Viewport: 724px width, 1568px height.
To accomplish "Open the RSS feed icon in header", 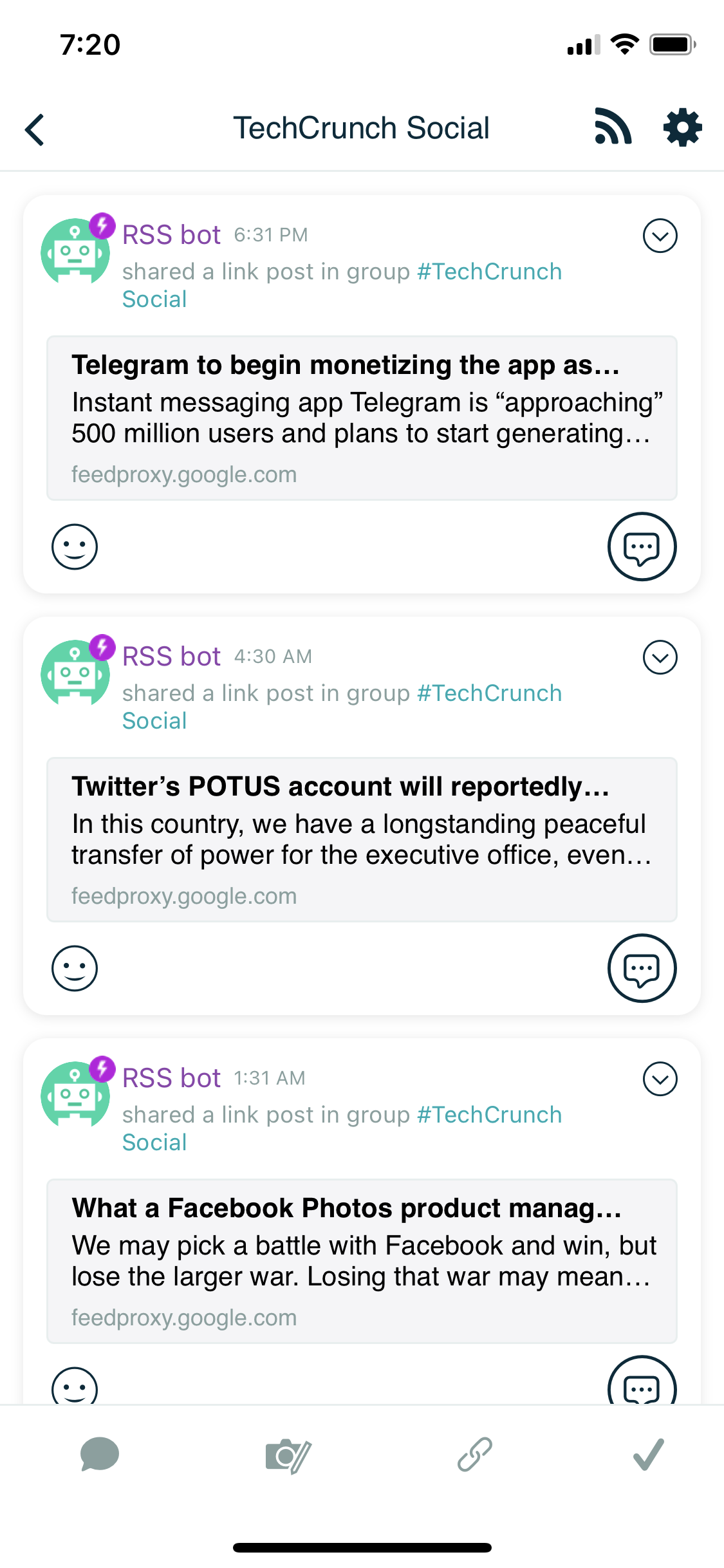I will 613,127.
